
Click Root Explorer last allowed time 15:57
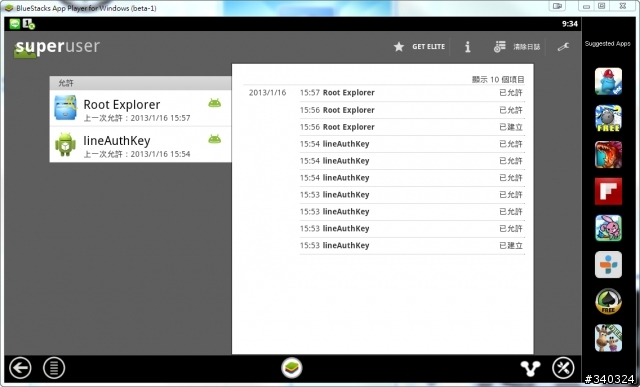[137, 118]
